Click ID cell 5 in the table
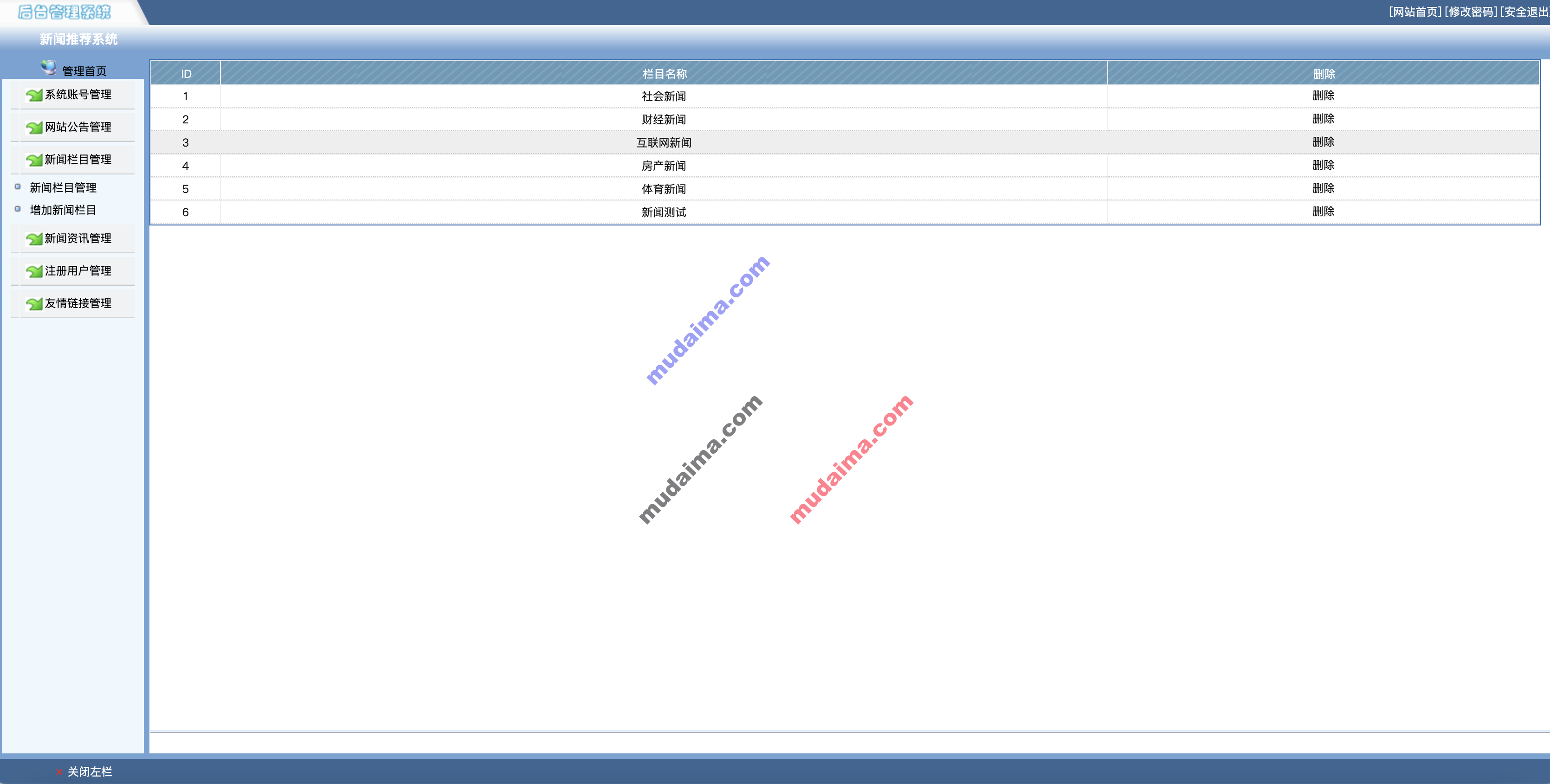The width and height of the screenshot is (1550, 784). [185, 189]
